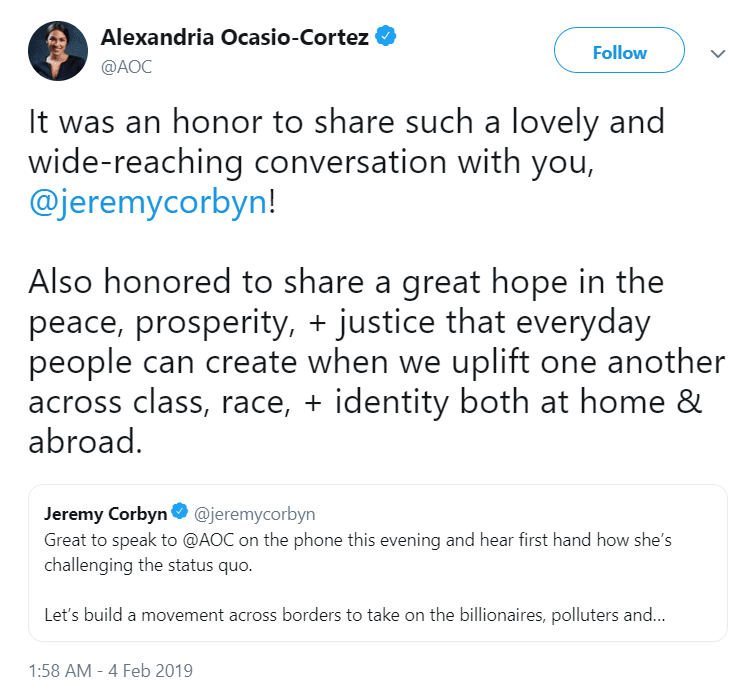Click Jeremy Corbyn's name in quoted tweet
This screenshot has width=745, height=695.
tap(105, 514)
